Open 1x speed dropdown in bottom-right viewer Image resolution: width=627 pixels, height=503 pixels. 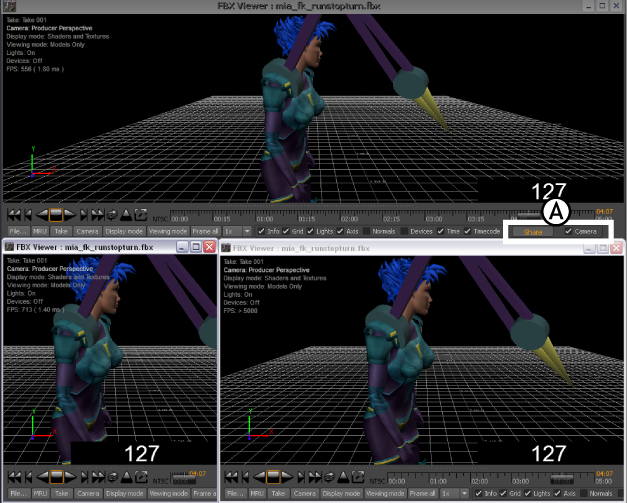(464, 493)
